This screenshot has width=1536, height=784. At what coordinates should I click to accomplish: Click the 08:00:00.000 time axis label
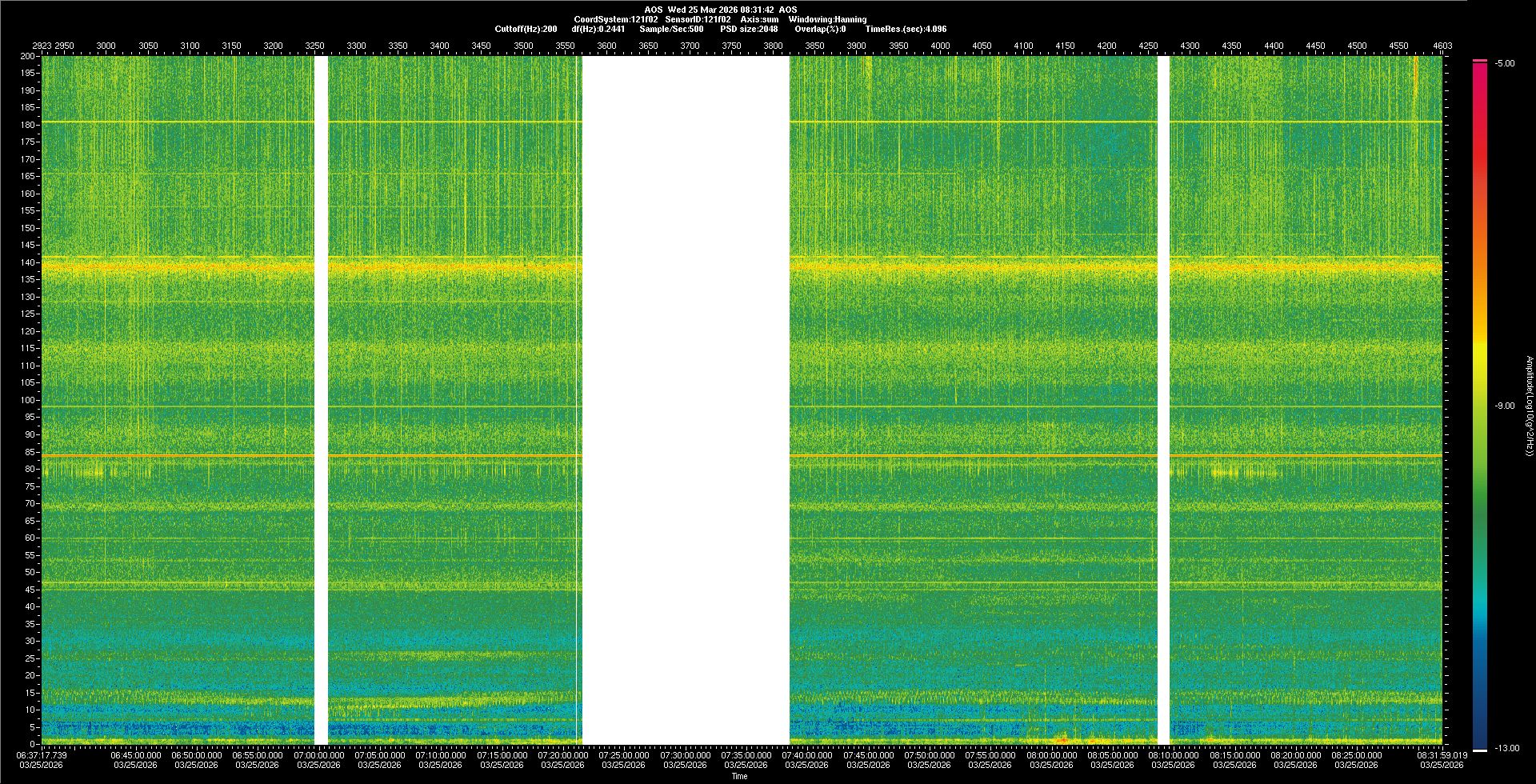1051,755
